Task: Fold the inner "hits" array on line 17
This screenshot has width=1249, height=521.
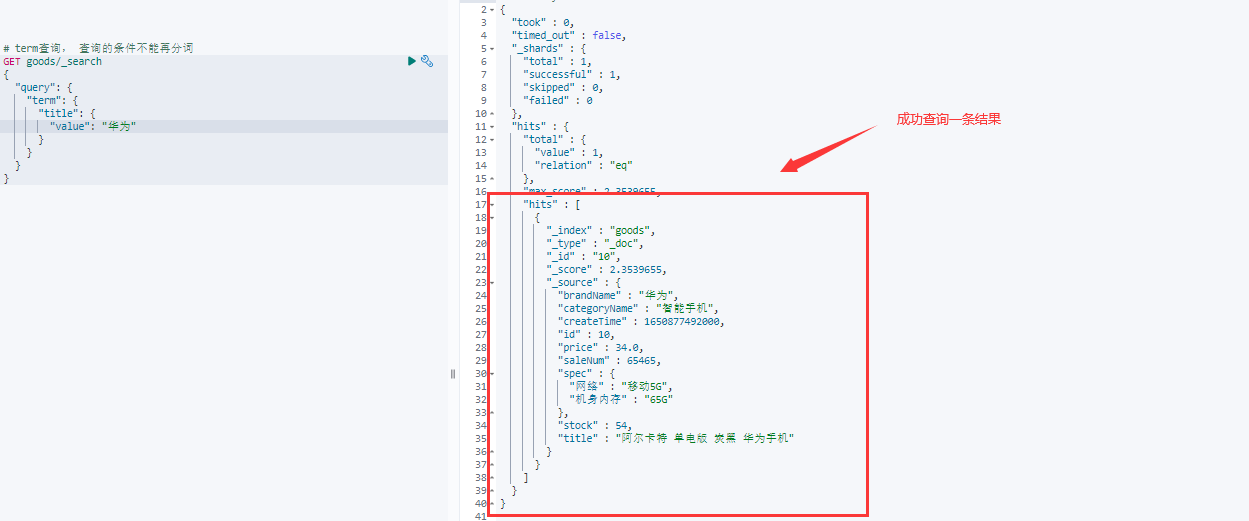Action: coord(491,204)
